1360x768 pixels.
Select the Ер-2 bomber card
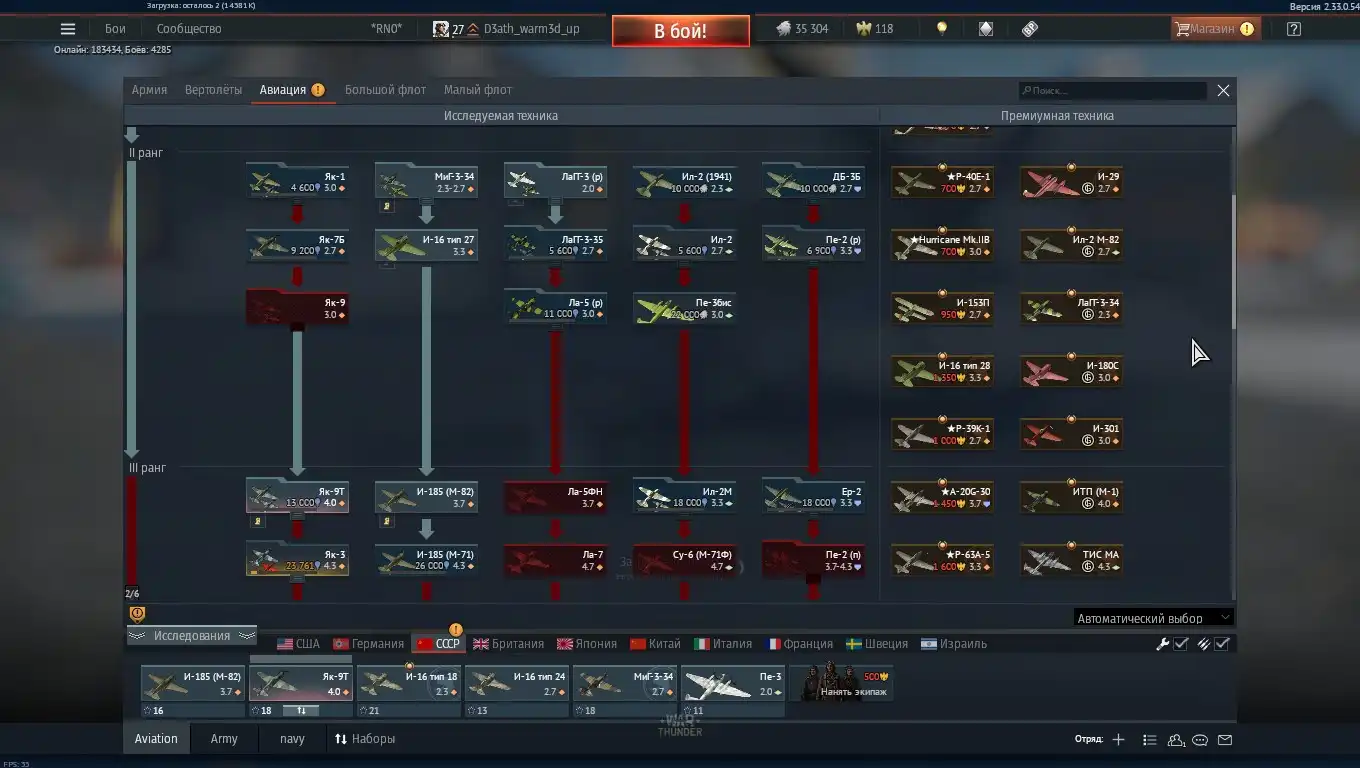click(813, 497)
